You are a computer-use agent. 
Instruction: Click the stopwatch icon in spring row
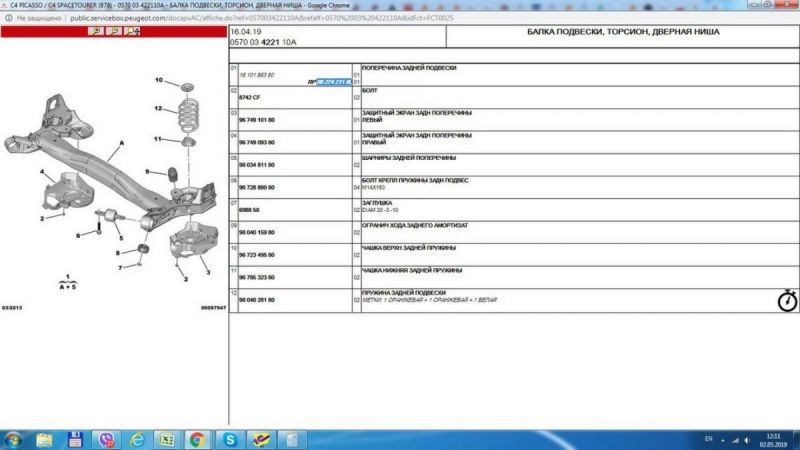pos(786,299)
